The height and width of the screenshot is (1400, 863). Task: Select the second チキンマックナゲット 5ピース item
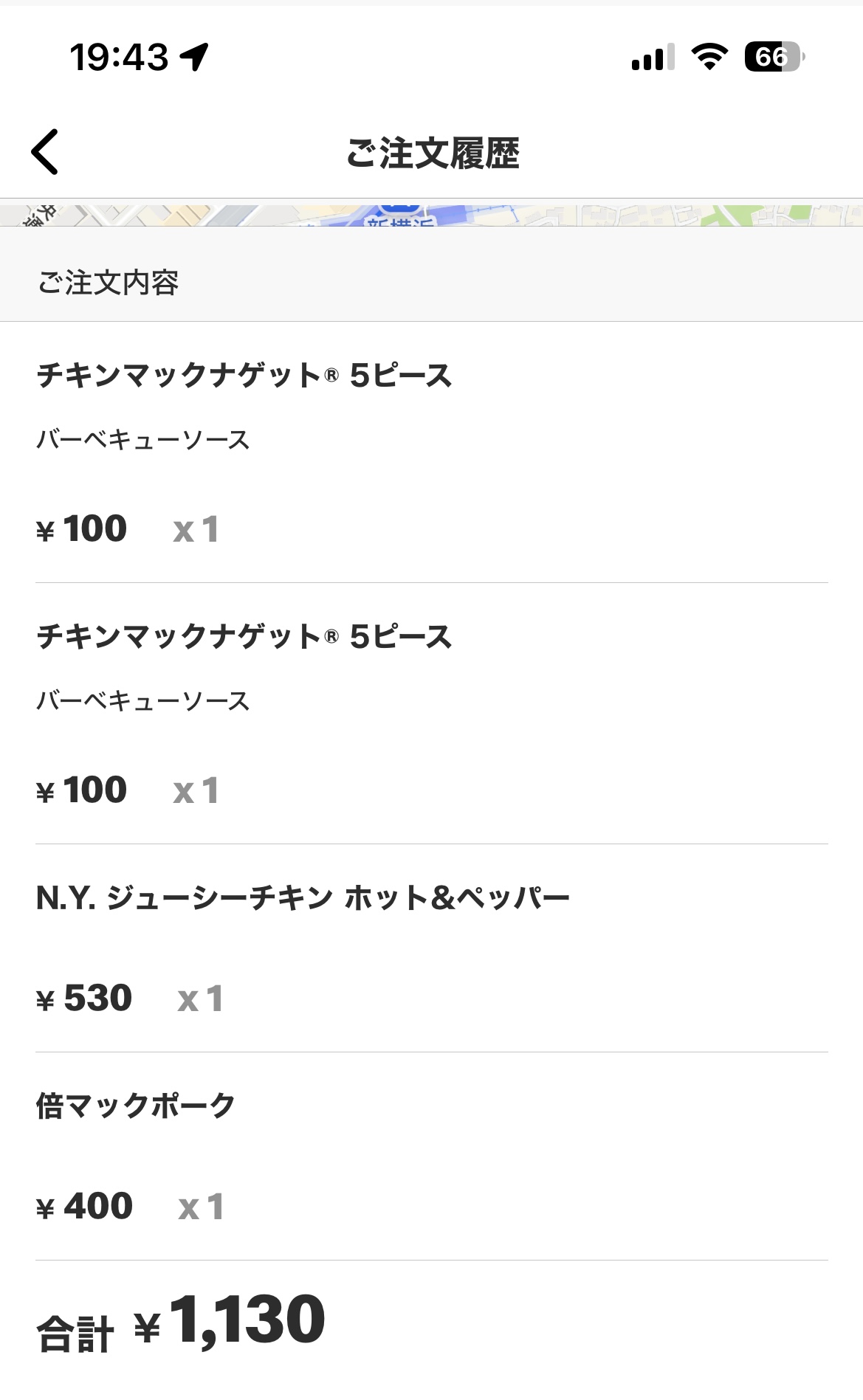tap(244, 637)
